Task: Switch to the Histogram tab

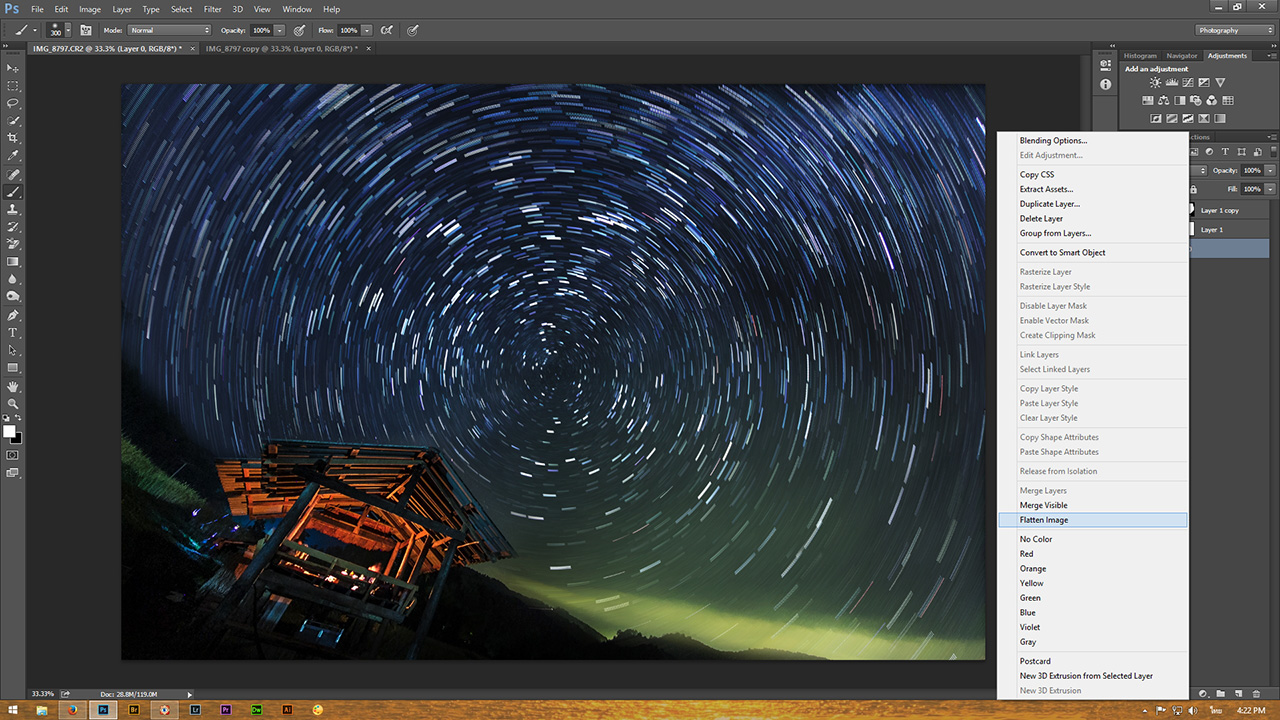Action: (x=1140, y=56)
